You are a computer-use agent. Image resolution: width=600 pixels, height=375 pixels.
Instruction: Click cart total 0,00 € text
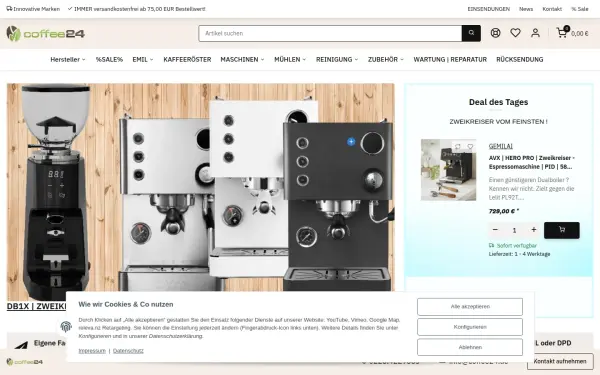580,34
